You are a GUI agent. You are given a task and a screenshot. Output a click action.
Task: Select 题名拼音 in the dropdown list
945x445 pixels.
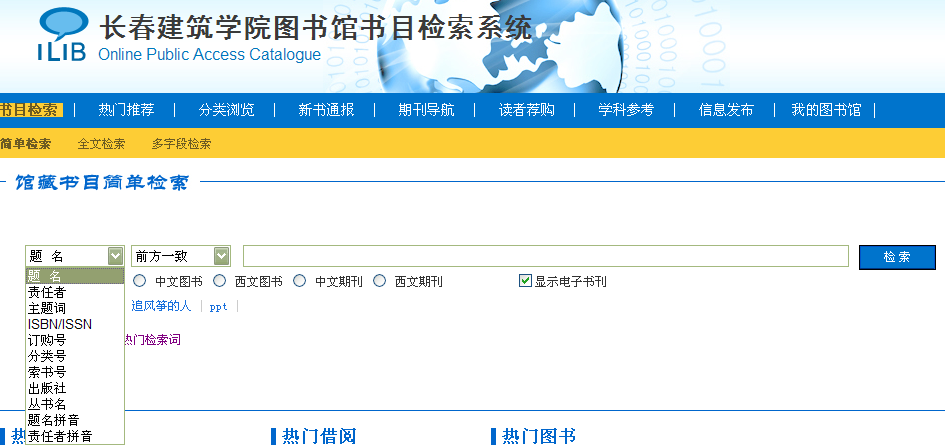[x=75, y=420]
